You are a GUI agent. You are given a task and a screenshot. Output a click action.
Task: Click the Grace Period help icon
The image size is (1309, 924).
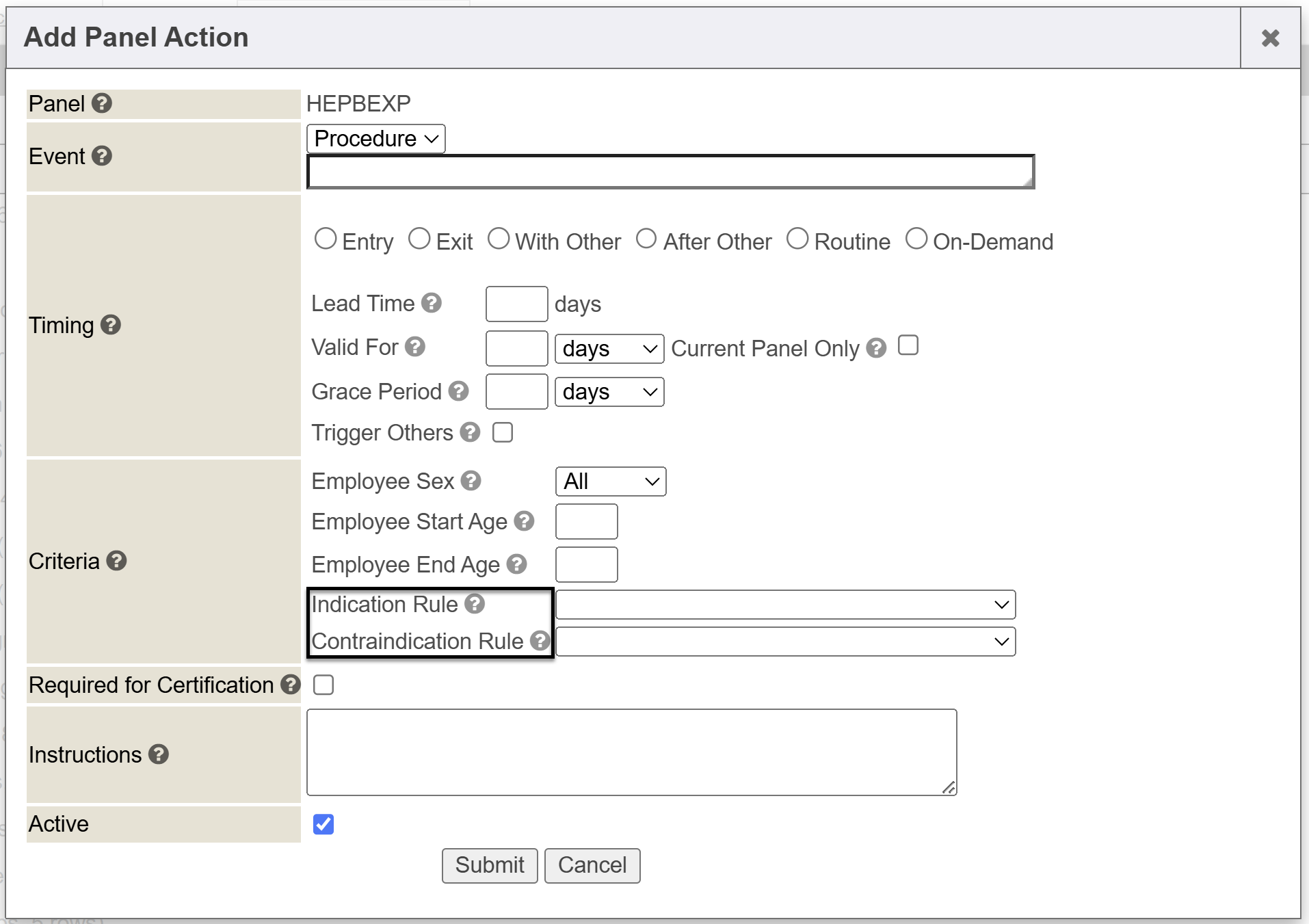pyautogui.click(x=459, y=391)
